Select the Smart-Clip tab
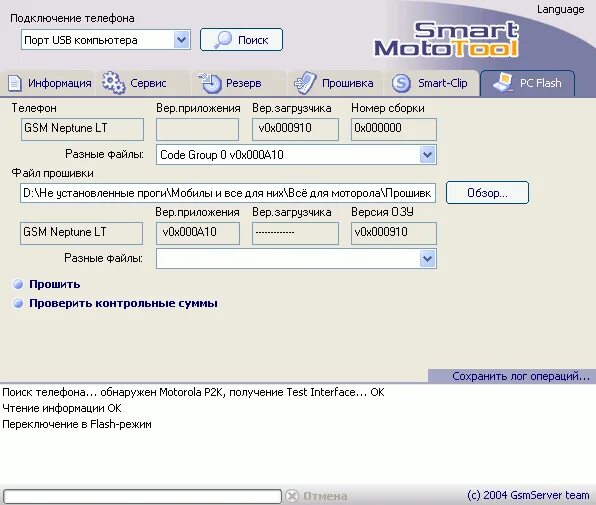The height and width of the screenshot is (505, 596). click(431, 83)
